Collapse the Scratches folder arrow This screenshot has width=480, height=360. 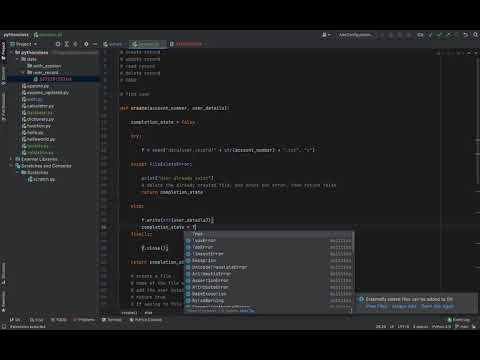pos(17,172)
